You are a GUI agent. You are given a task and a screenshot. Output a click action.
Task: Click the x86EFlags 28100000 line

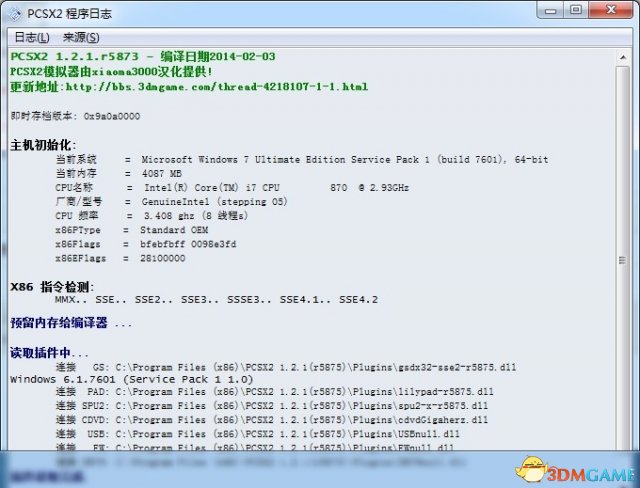[x=120, y=258]
